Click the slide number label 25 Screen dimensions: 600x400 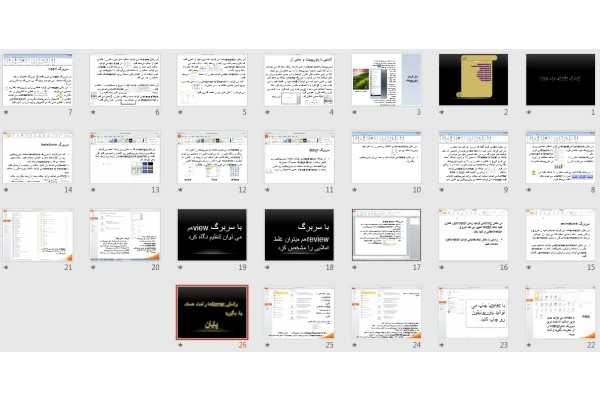click(x=329, y=345)
